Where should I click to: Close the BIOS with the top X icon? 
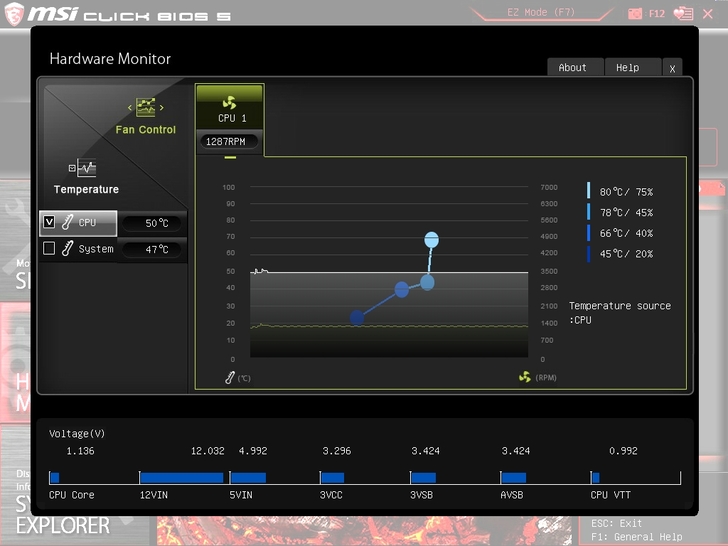click(x=708, y=14)
